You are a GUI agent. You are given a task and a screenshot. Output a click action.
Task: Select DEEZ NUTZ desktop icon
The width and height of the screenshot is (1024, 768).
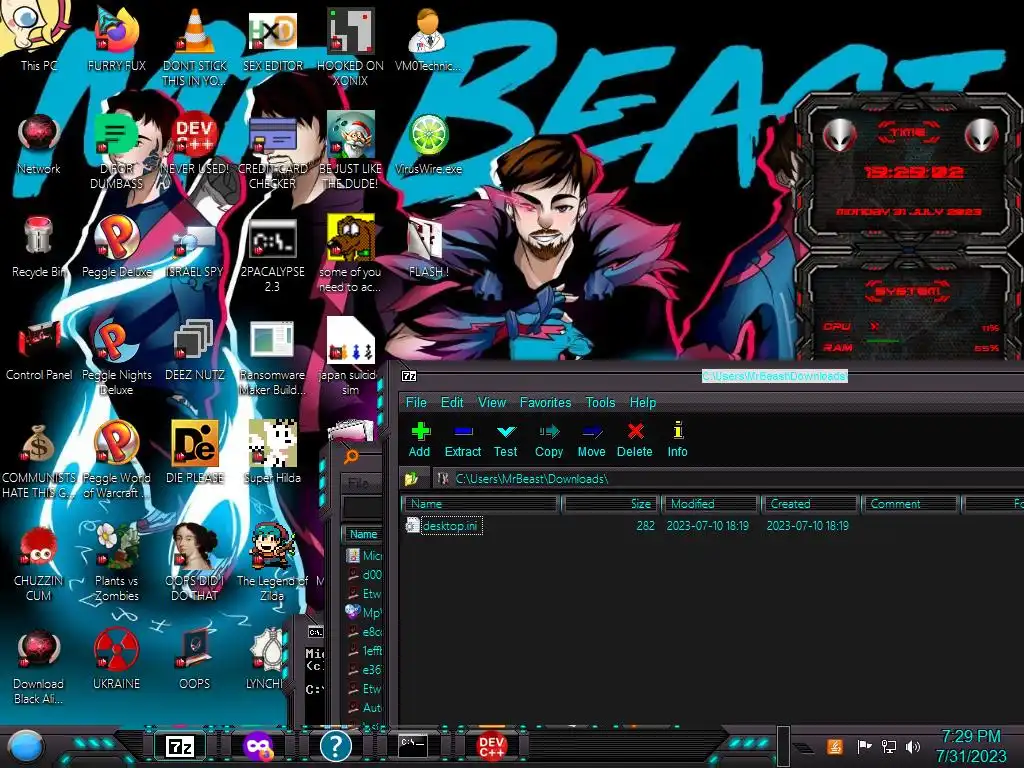(x=195, y=349)
